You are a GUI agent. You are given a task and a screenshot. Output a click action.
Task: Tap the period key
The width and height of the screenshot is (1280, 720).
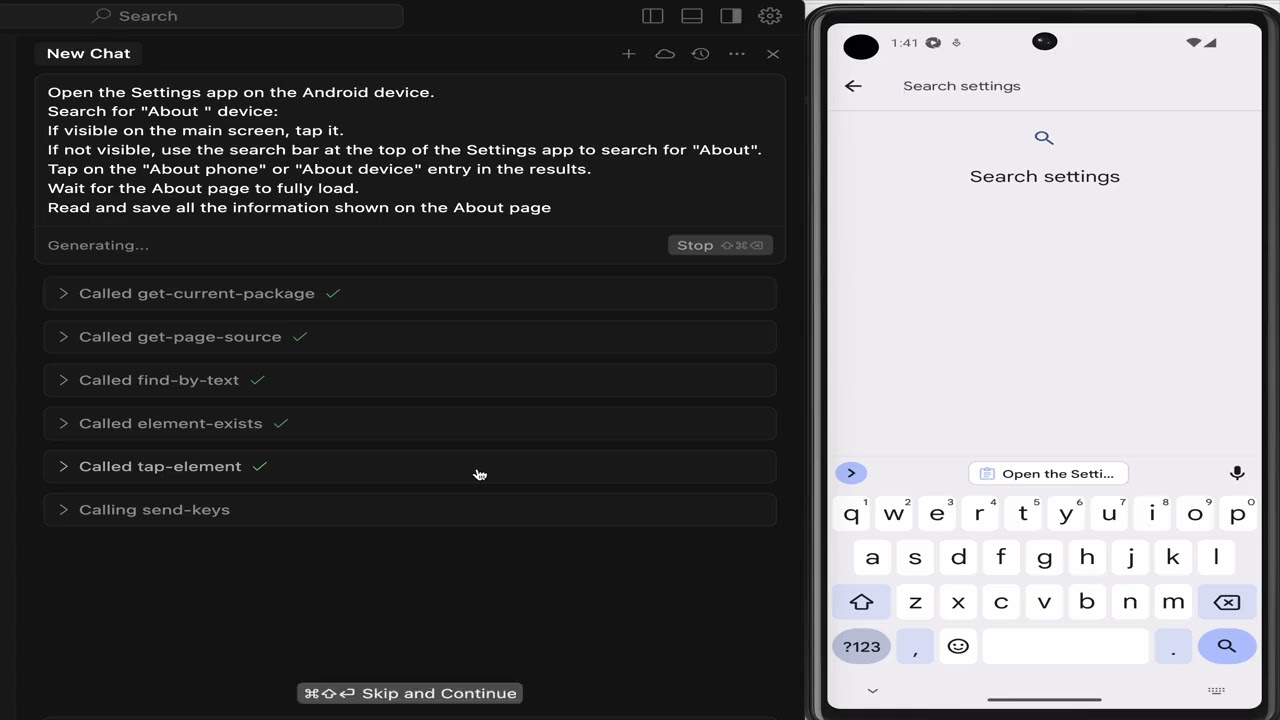pos(1173,646)
